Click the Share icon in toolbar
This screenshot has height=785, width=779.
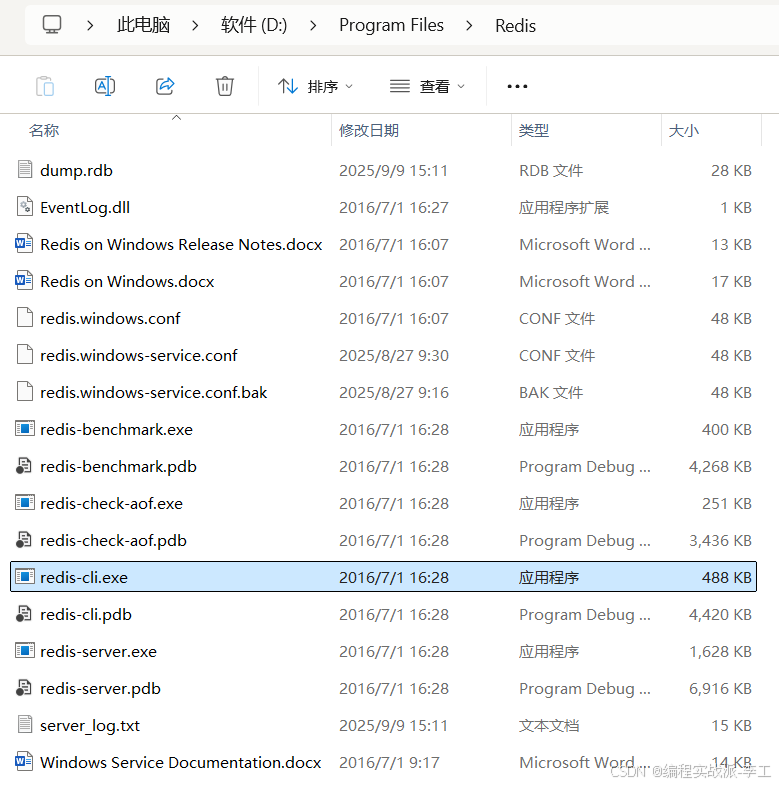click(x=165, y=86)
